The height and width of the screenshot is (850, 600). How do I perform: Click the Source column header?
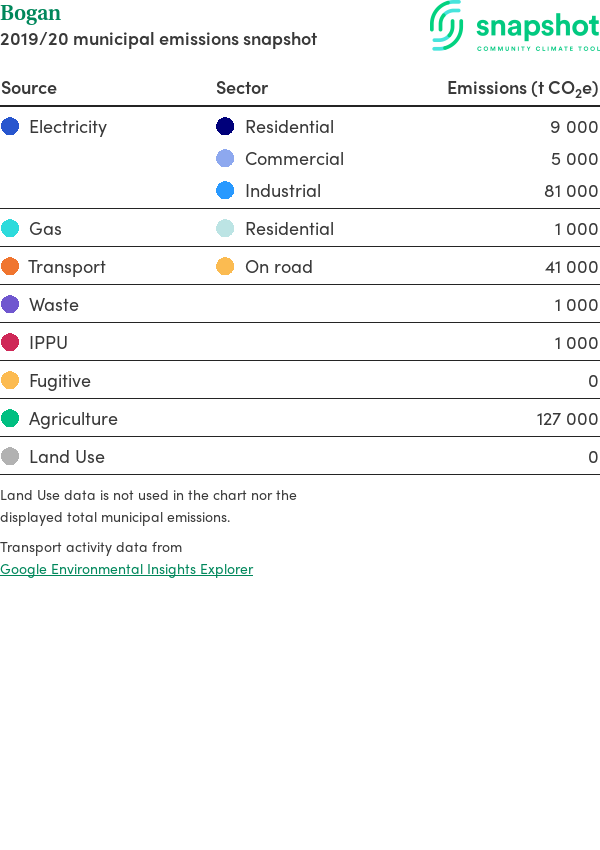coord(29,88)
